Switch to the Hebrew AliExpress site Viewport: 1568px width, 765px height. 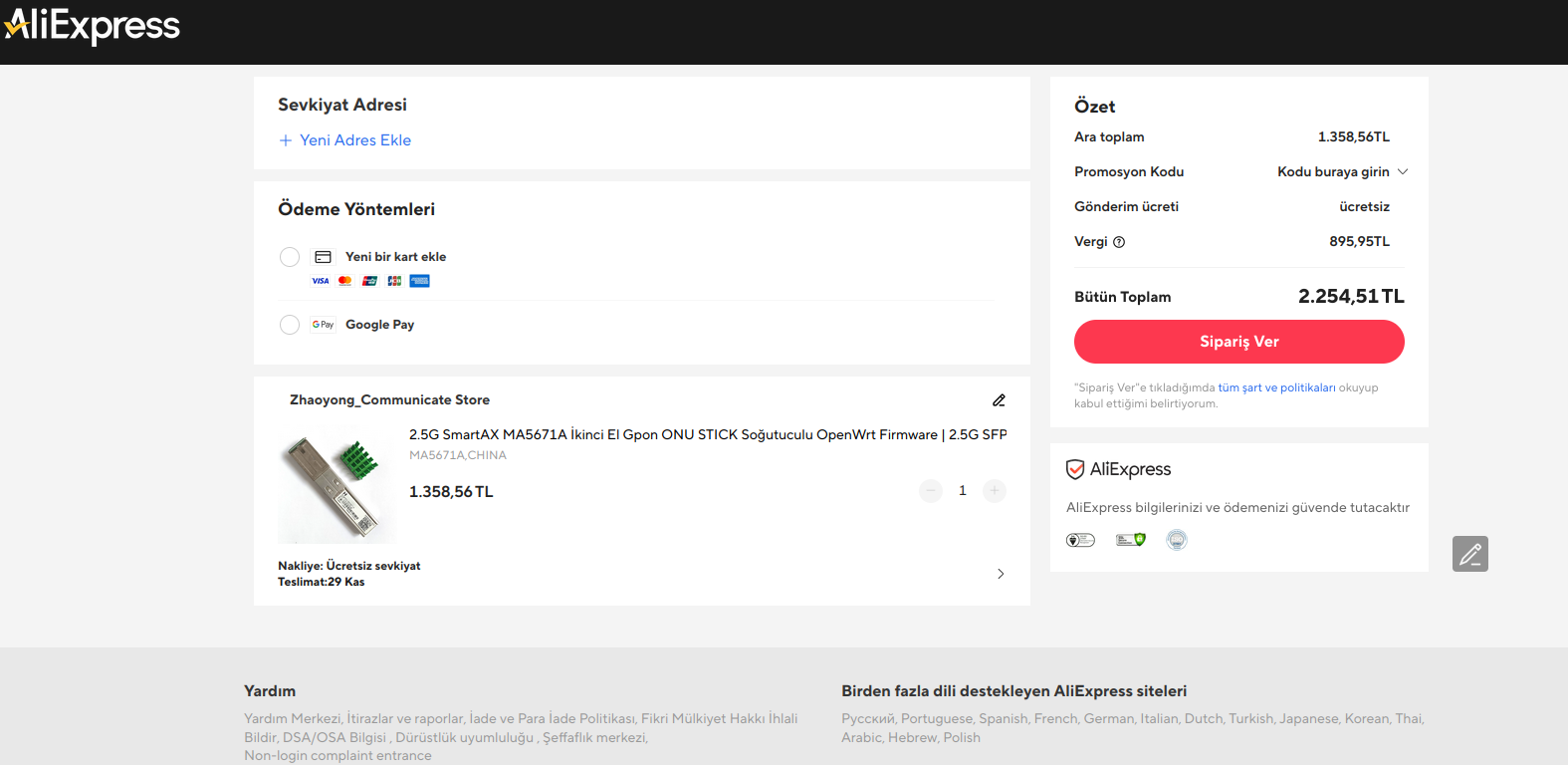912,737
